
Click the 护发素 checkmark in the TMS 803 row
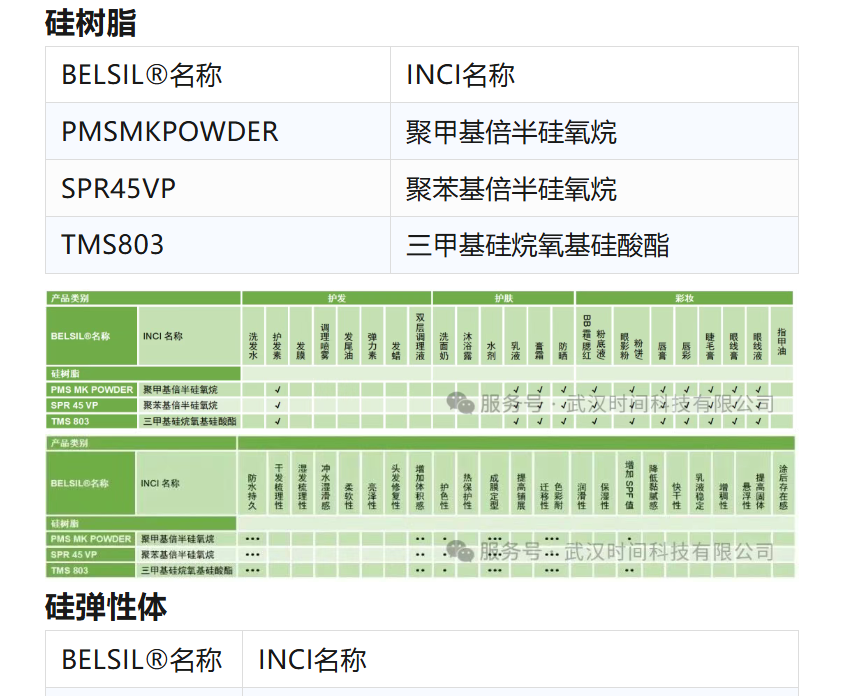click(x=277, y=421)
